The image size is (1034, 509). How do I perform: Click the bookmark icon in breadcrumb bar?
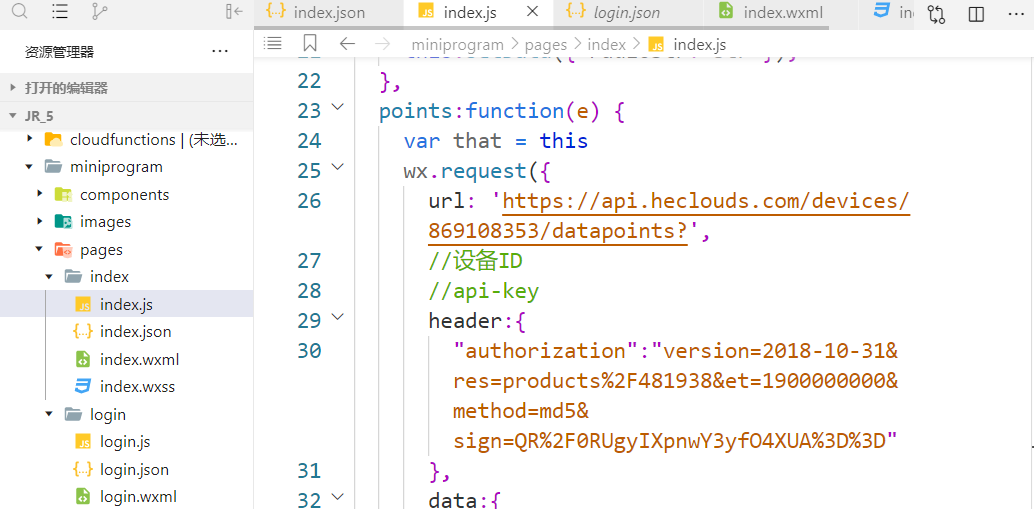(310, 44)
